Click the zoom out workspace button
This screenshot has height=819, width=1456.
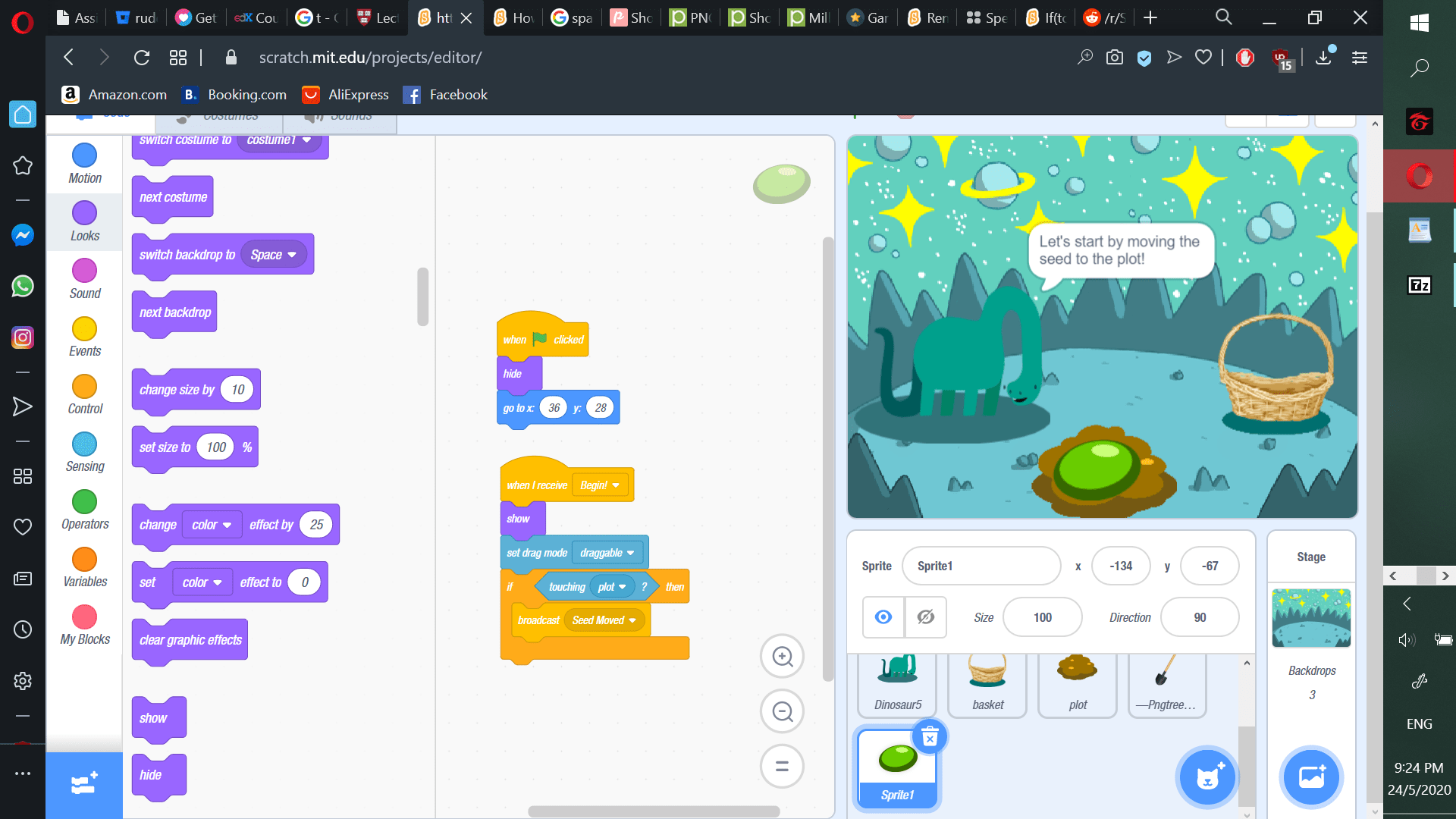(x=782, y=711)
